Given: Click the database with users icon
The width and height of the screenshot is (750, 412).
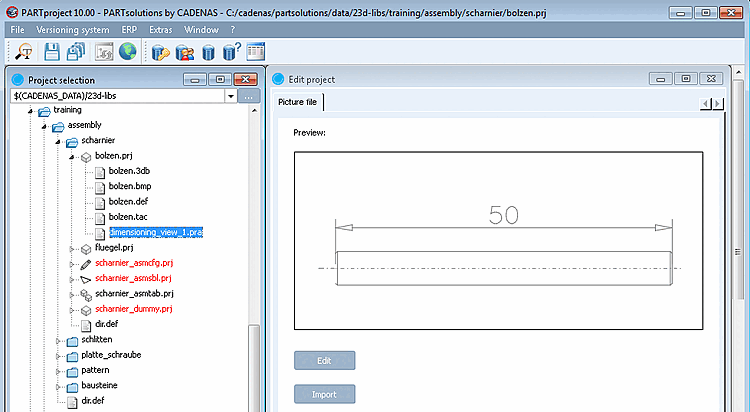Looking at the screenshot, I should 185,52.
